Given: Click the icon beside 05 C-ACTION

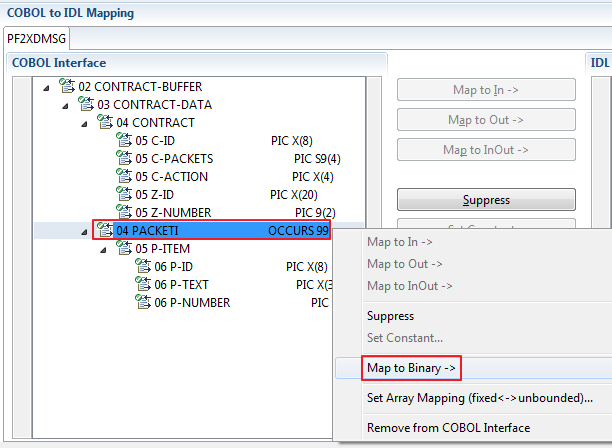Looking at the screenshot, I should (124, 176).
